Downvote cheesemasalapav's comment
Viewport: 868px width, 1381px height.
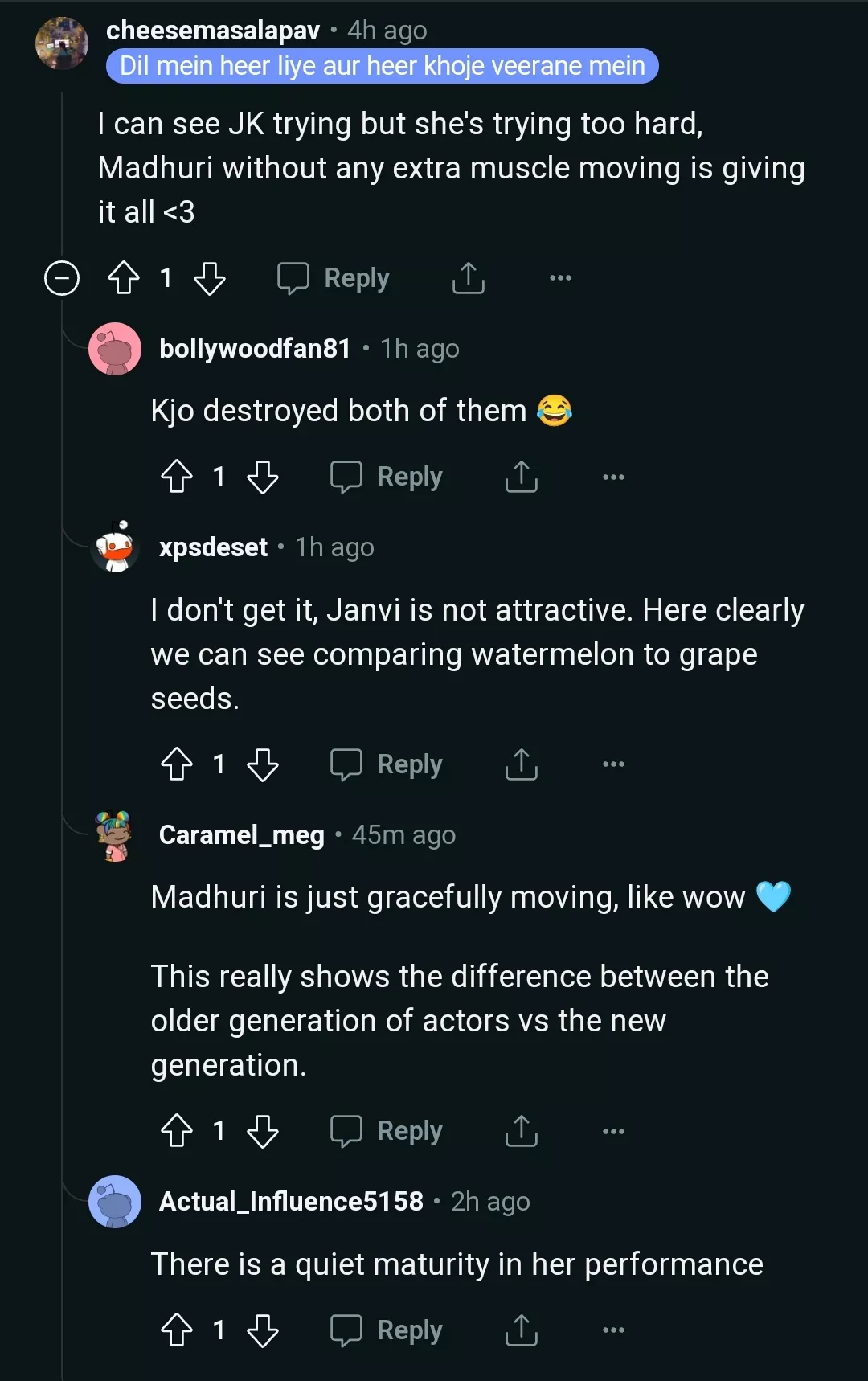tap(210, 278)
